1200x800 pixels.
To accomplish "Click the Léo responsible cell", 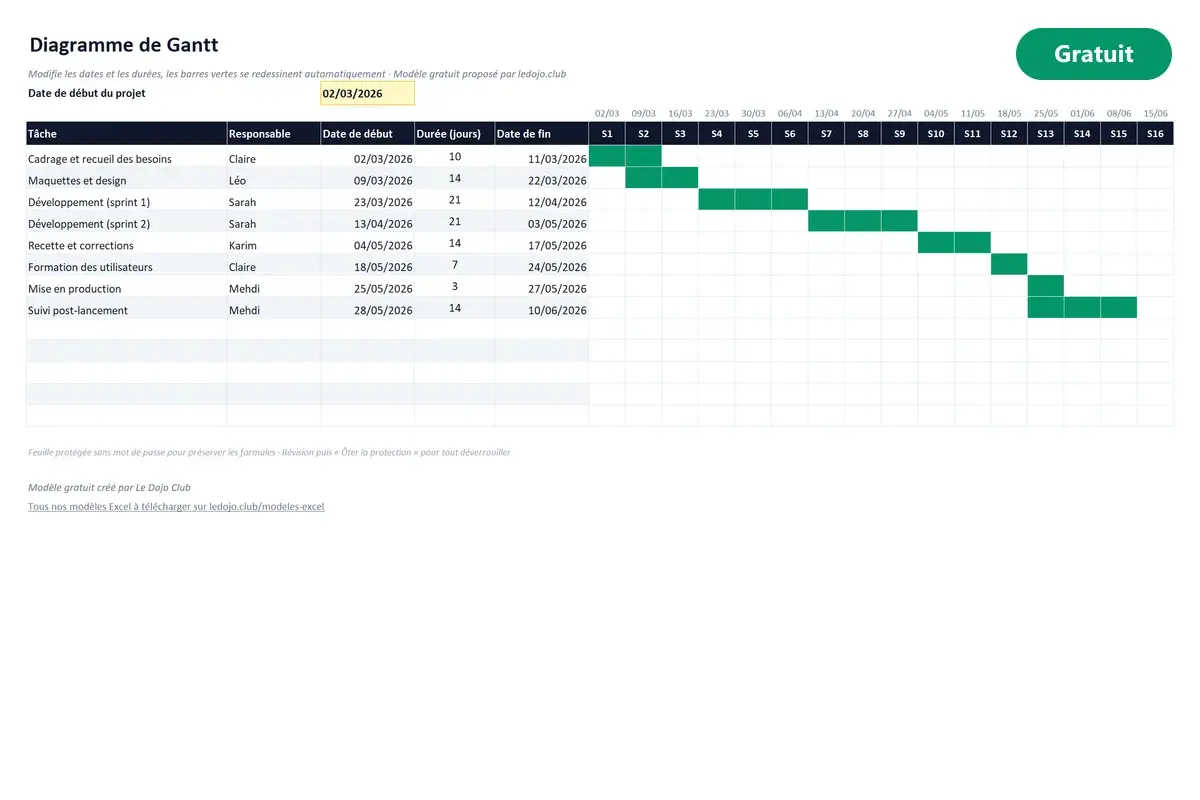I will [274, 180].
